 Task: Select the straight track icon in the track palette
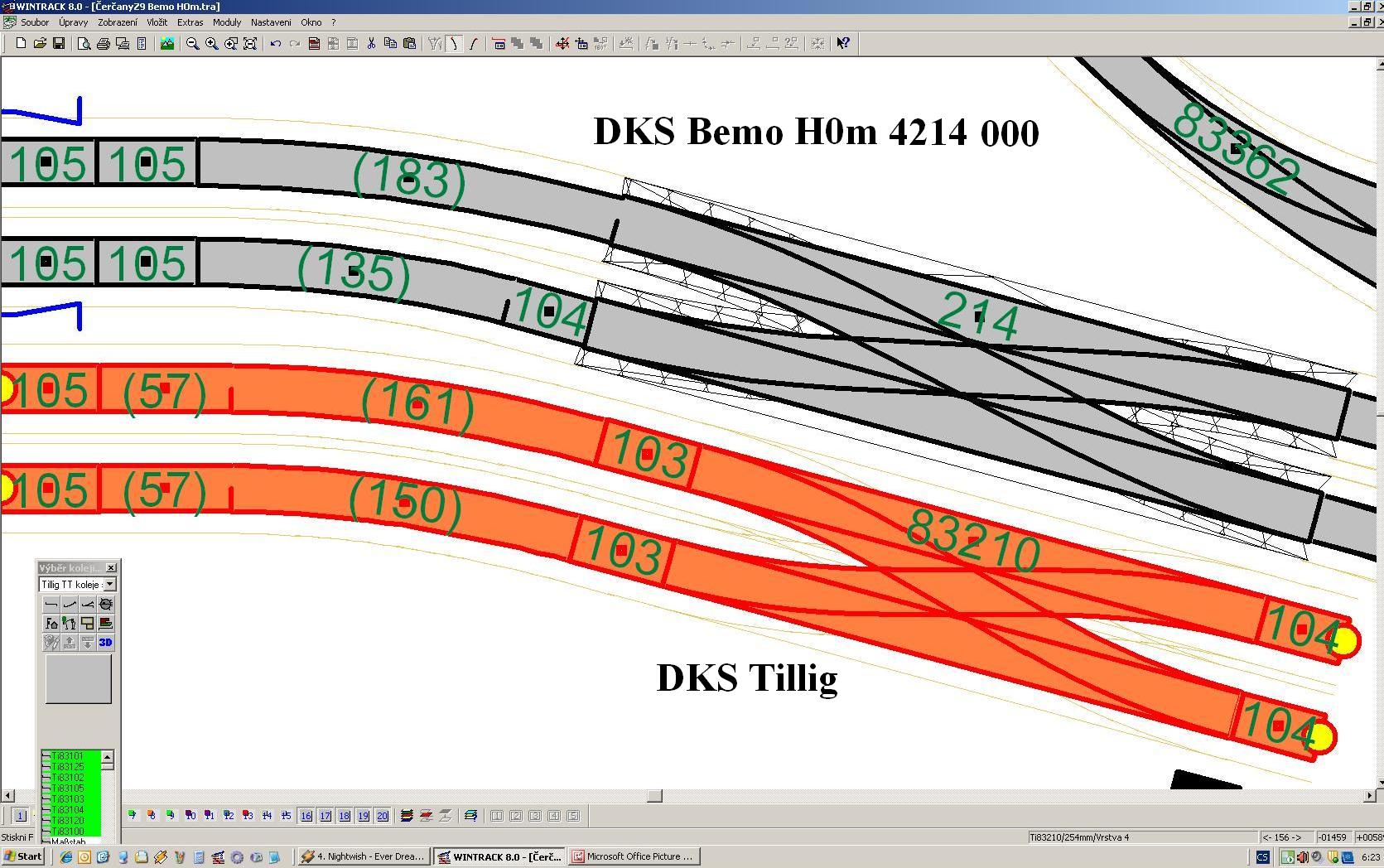(x=51, y=605)
